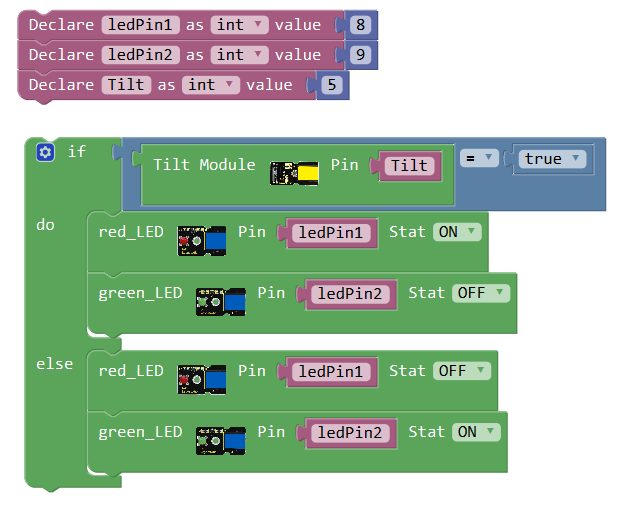Image resolution: width=627 pixels, height=514 pixels.
Task: Select the Tilt variable in Tilt Module pin
Action: tap(409, 166)
